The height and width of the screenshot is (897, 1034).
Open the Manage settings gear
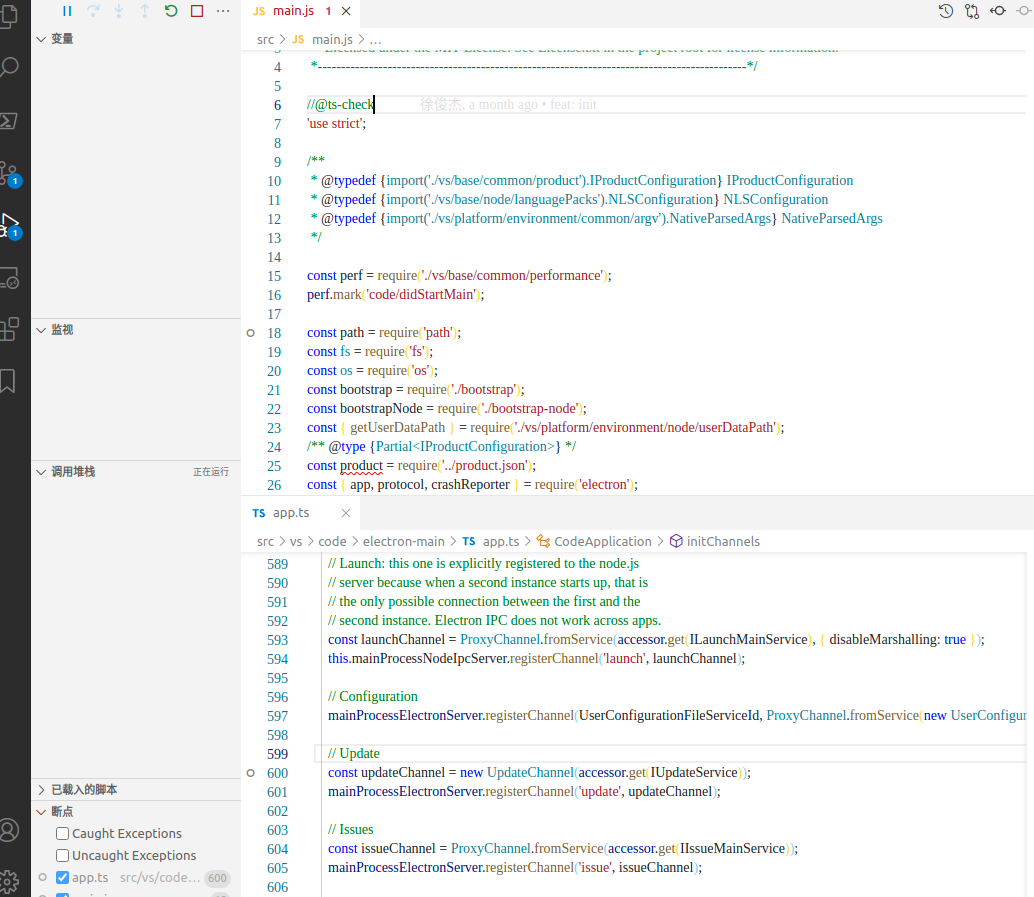tap(9, 881)
